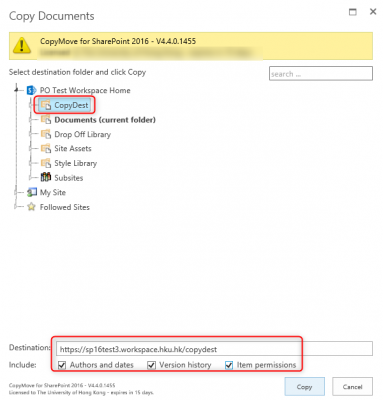Select PO Test Workspace Home label
Viewport: 383px width, 400px height.
coord(85,90)
